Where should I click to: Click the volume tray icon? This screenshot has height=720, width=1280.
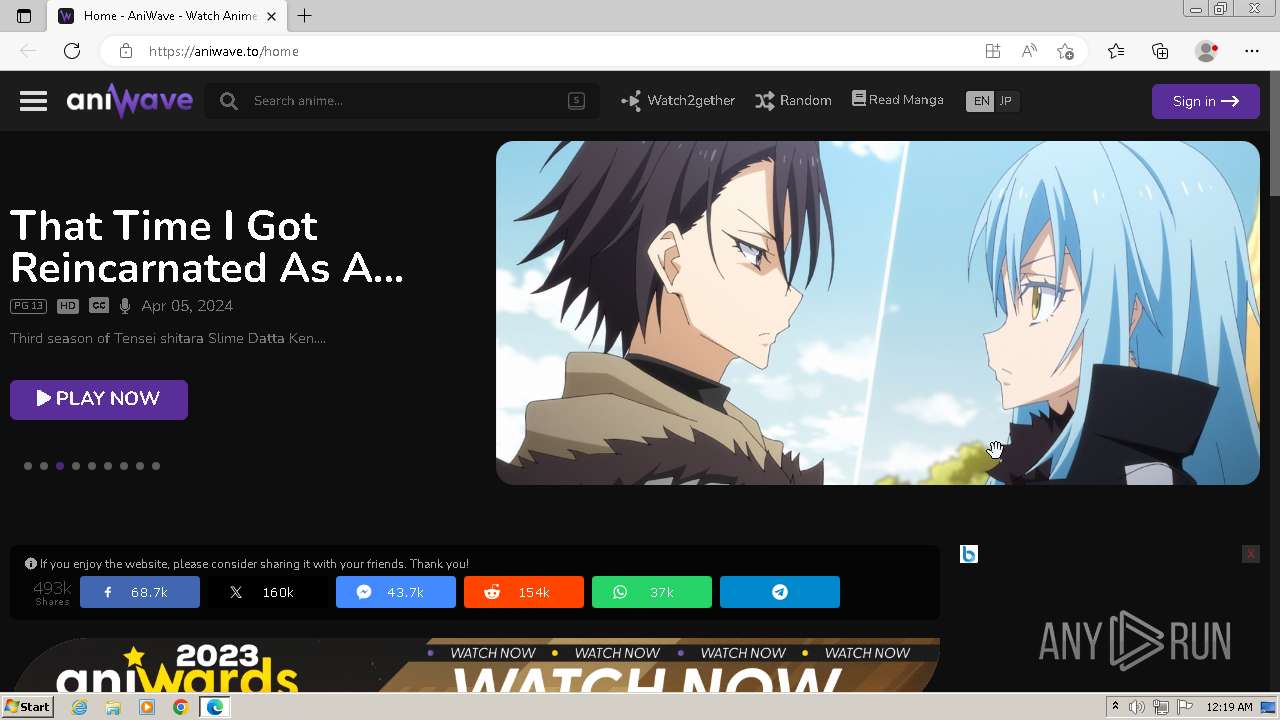[x=1137, y=707]
